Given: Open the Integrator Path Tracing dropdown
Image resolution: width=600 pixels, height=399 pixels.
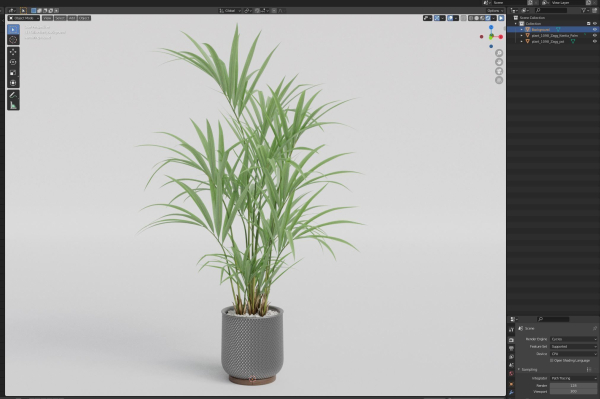Looking at the screenshot, I should (574, 378).
